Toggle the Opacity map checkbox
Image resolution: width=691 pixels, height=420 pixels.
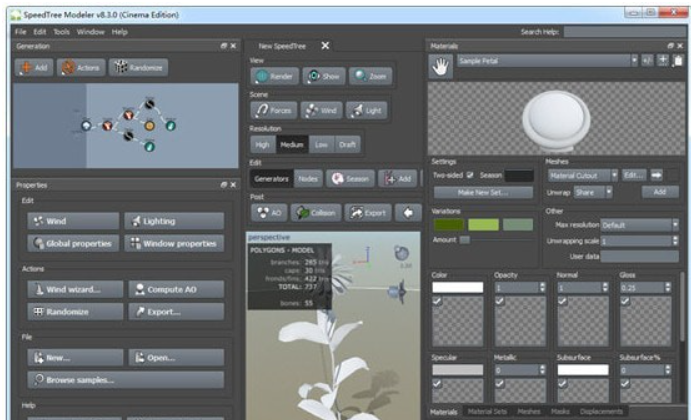tap(499, 301)
